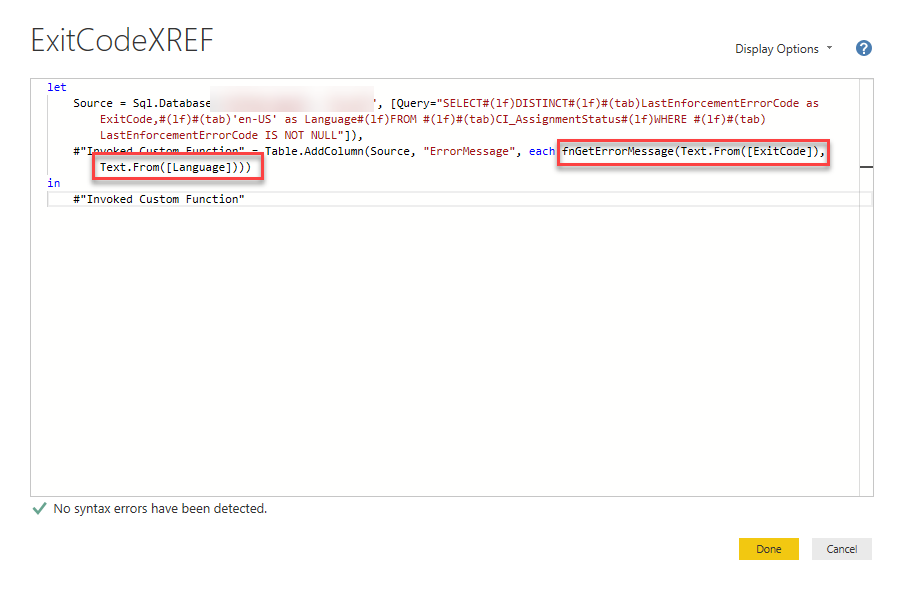Click the 'No syntax errors have been detected' message
Screen dimensions: 902x590
(160, 509)
